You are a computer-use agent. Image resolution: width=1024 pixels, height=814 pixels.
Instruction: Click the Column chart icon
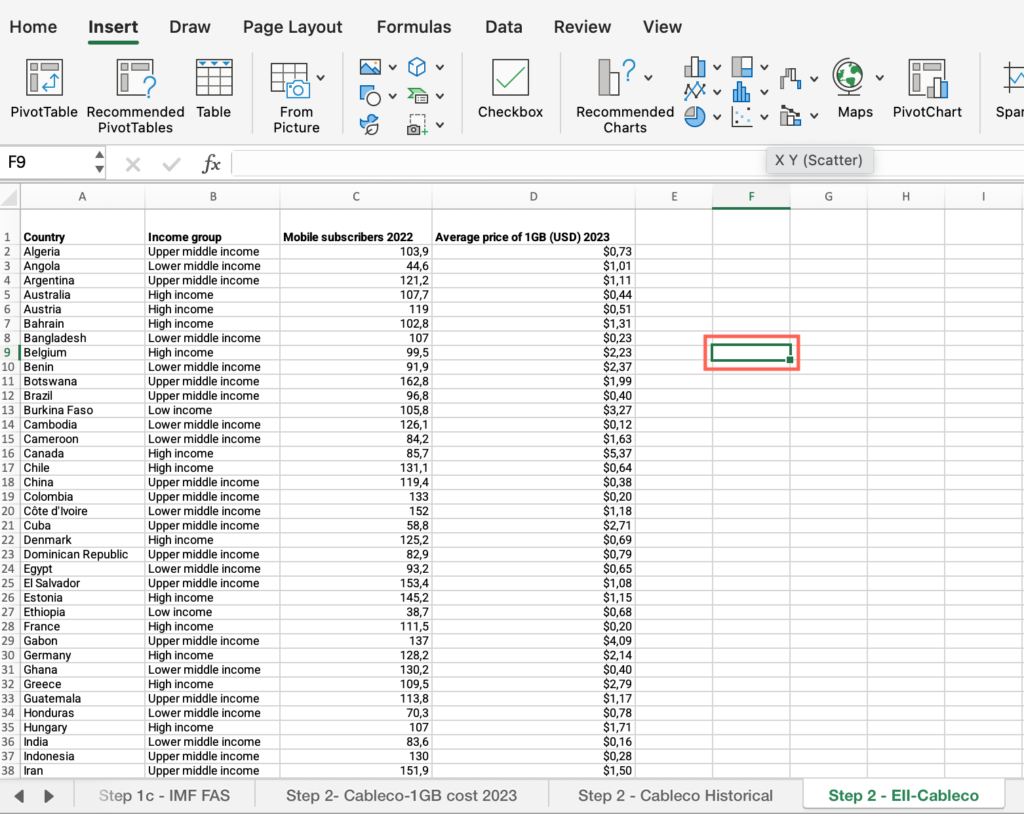[x=695, y=67]
